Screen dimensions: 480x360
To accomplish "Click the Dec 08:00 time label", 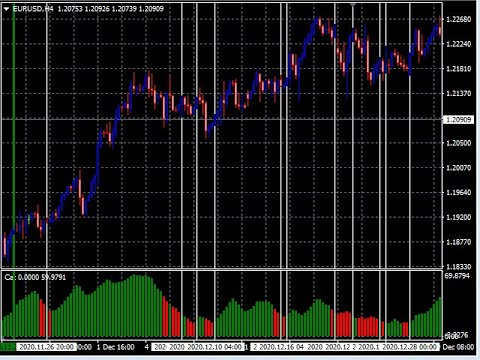I will tap(458, 347).
